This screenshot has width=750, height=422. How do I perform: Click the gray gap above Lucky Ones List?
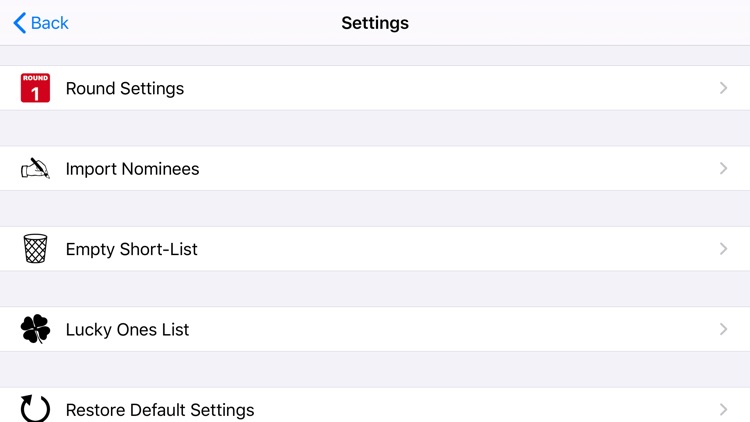pyautogui.click(x=375, y=289)
